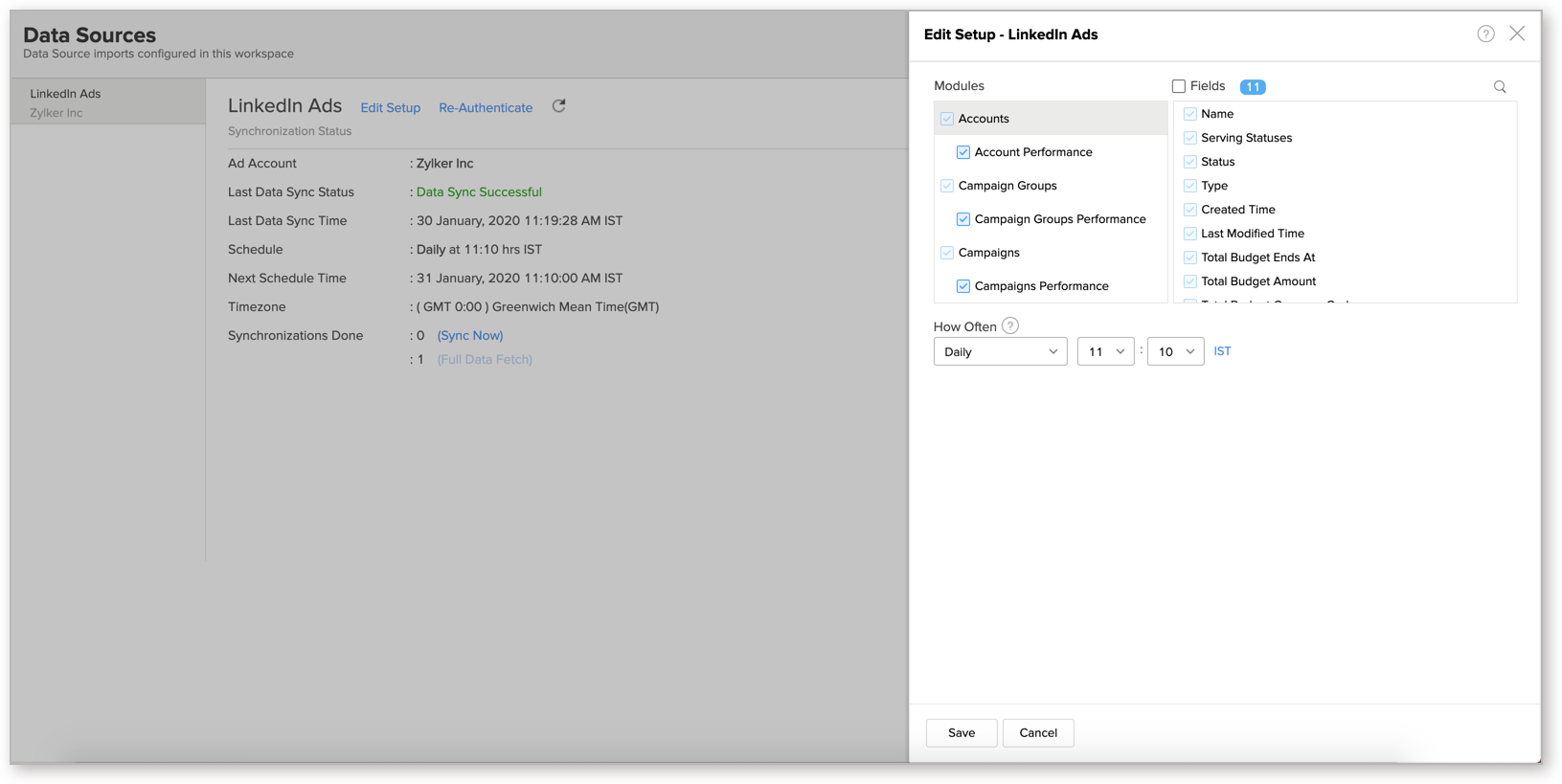The image size is (1562, 784).
Task: Toggle the Fields select-all checkbox
Action: (1179, 86)
